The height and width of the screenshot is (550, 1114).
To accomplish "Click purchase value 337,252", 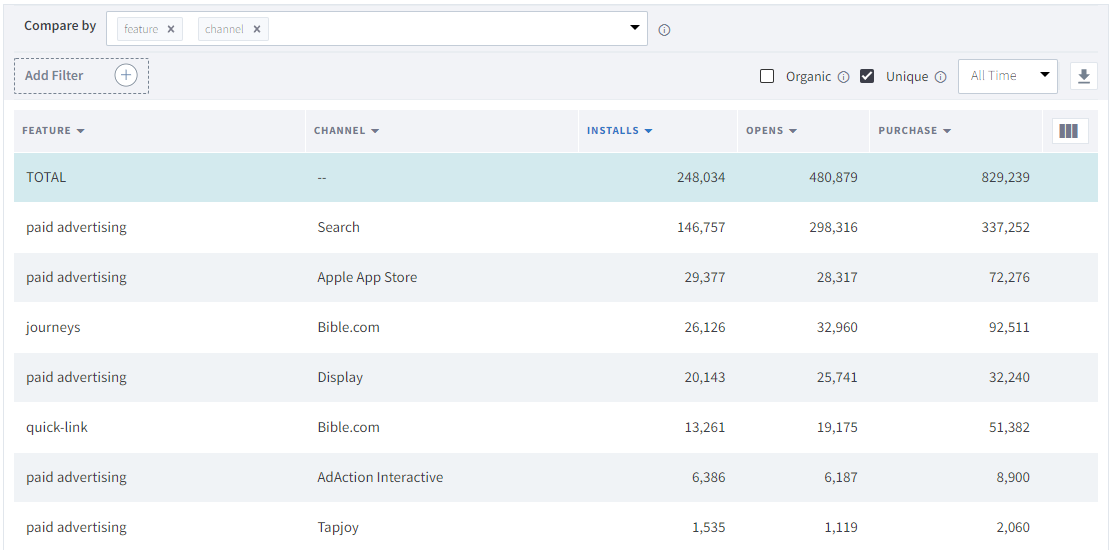I will 1005,227.
